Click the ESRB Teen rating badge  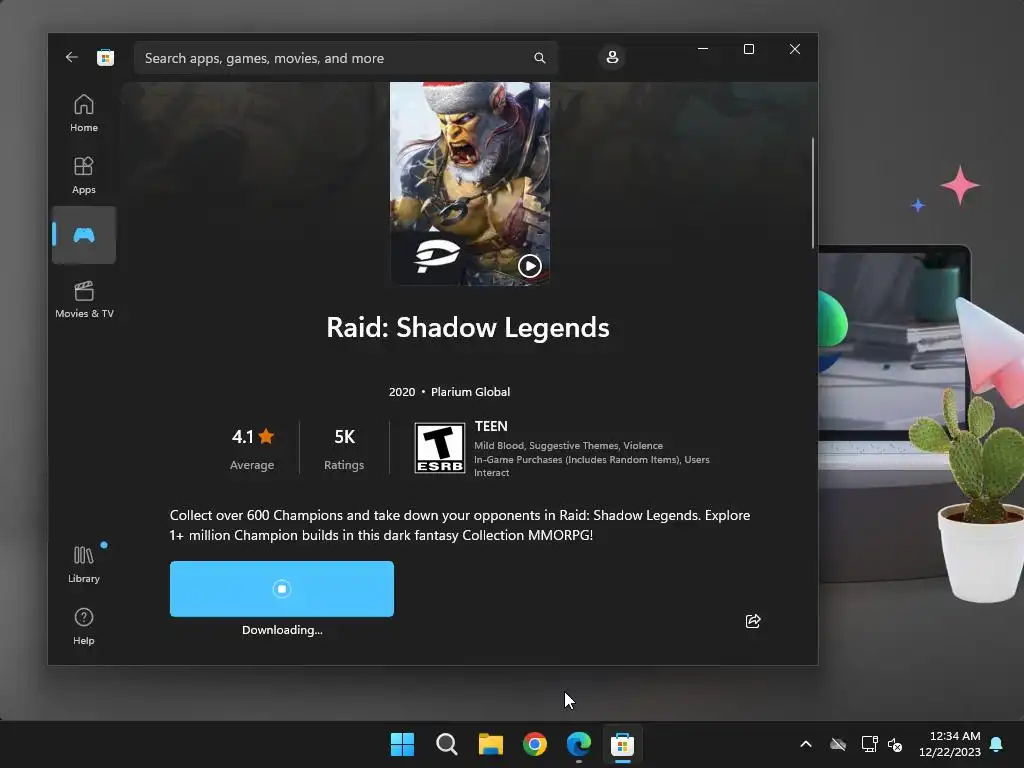[x=440, y=448]
